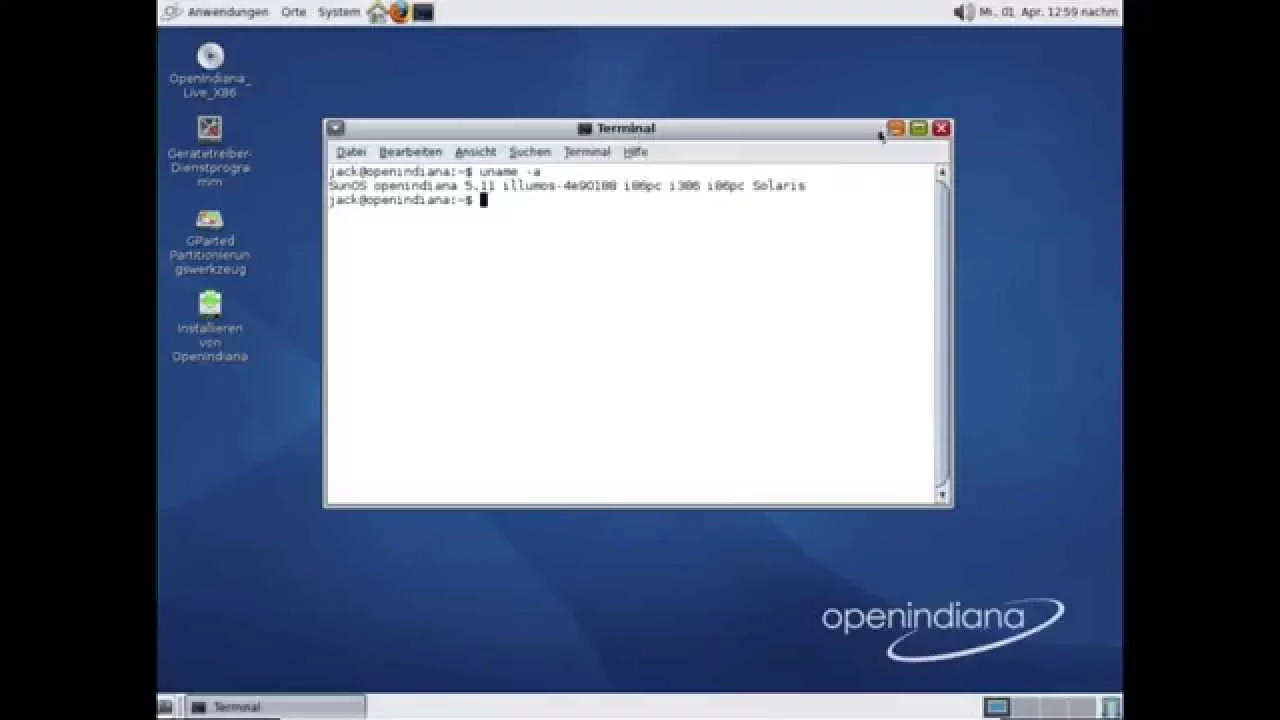
Task: Click the terminal scrollbar up arrow
Action: pos(942,173)
